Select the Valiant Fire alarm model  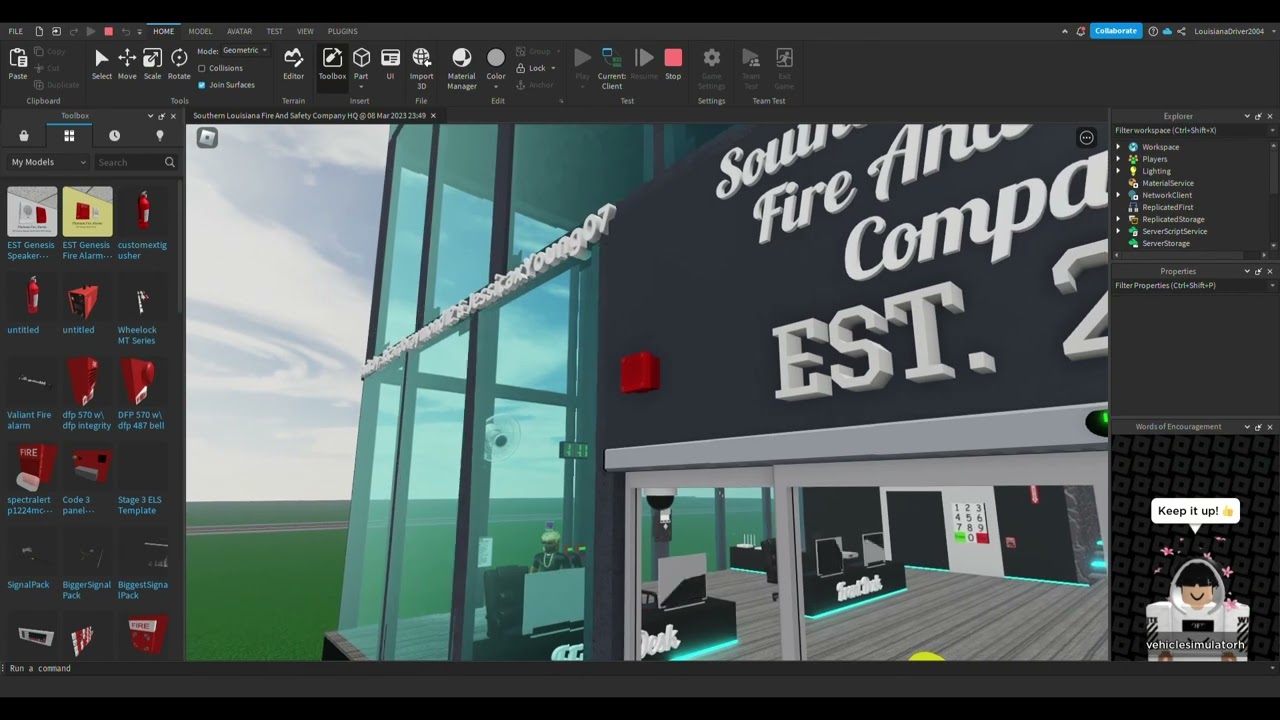[x=32, y=381]
